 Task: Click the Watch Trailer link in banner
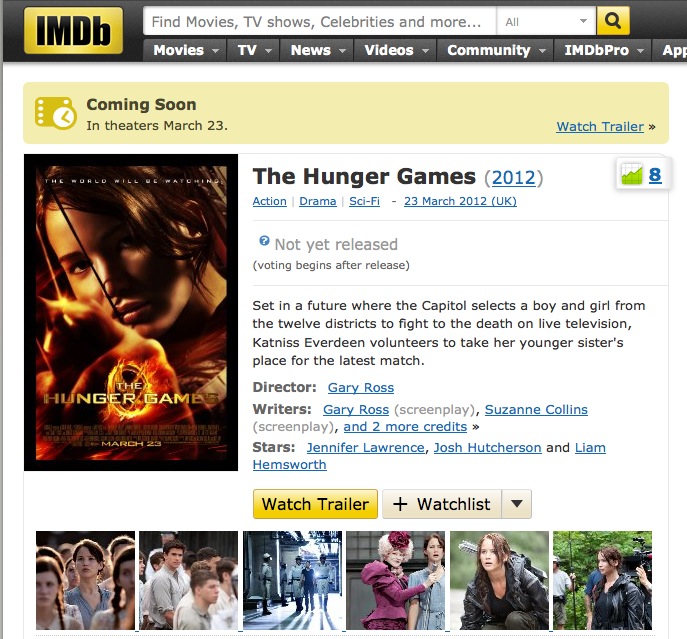click(600, 127)
